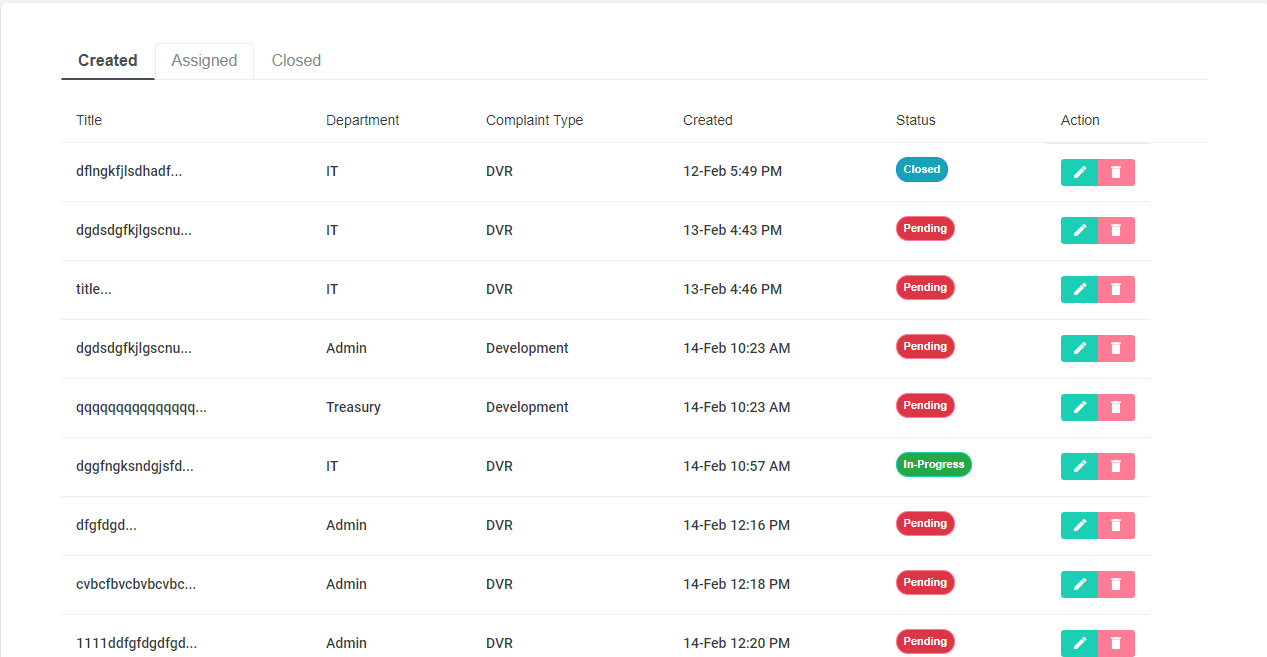Select title text dflngkfjlsdhadf...
This screenshot has width=1267, height=657.
129,171
